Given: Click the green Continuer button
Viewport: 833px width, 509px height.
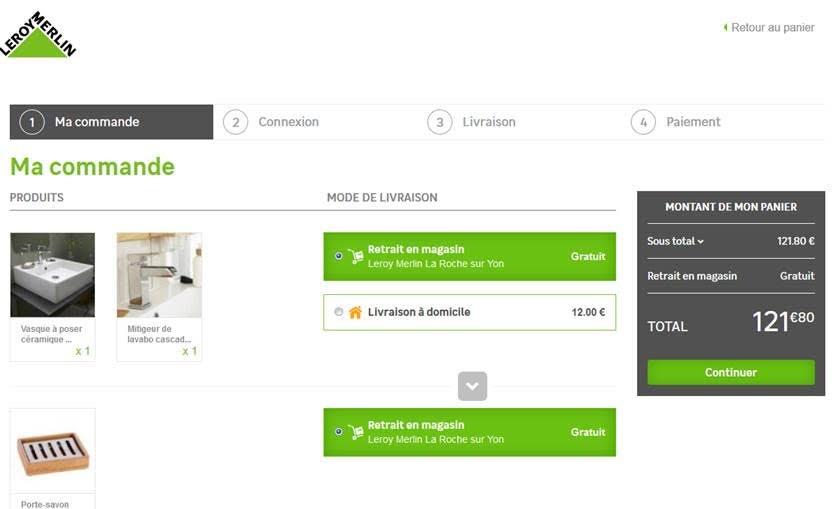Looking at the screenshot, I should (x=730, y=372).
